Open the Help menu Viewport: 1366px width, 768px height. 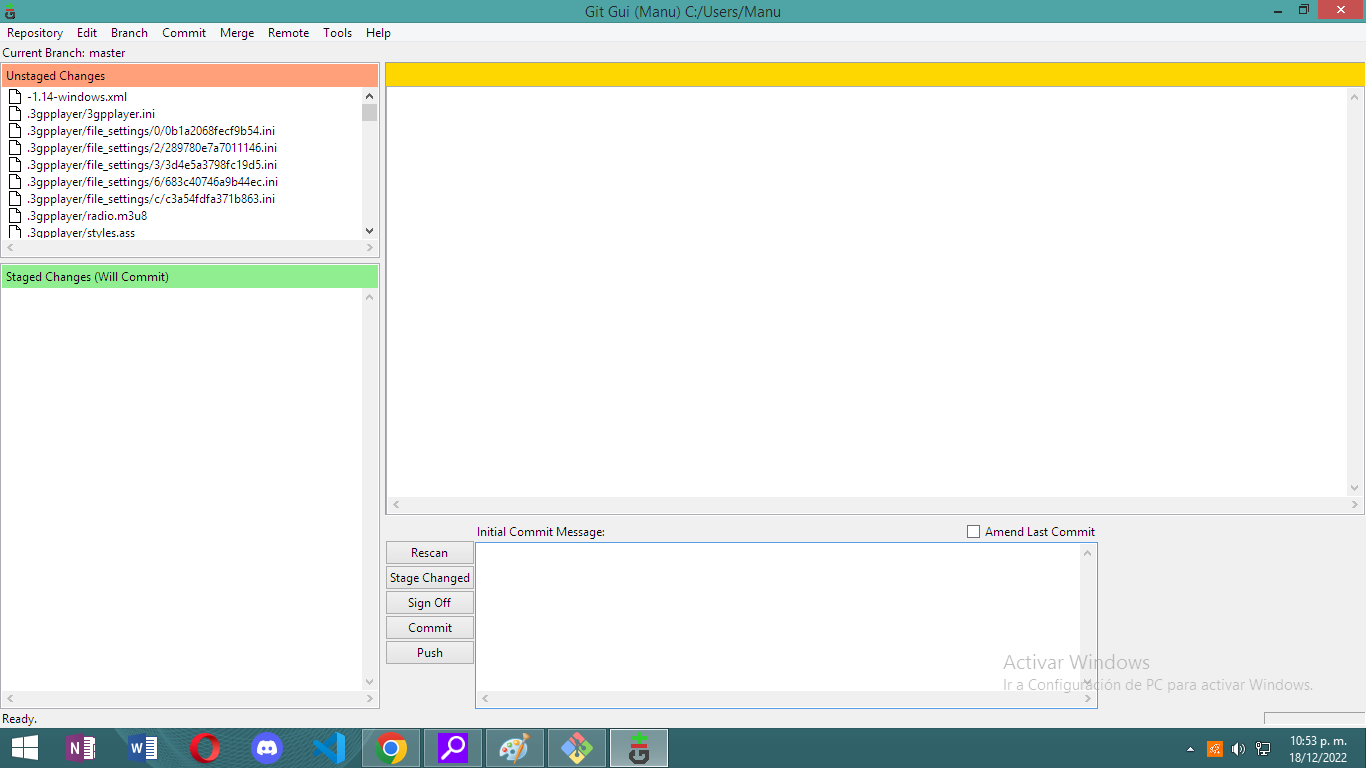[378, 33]
